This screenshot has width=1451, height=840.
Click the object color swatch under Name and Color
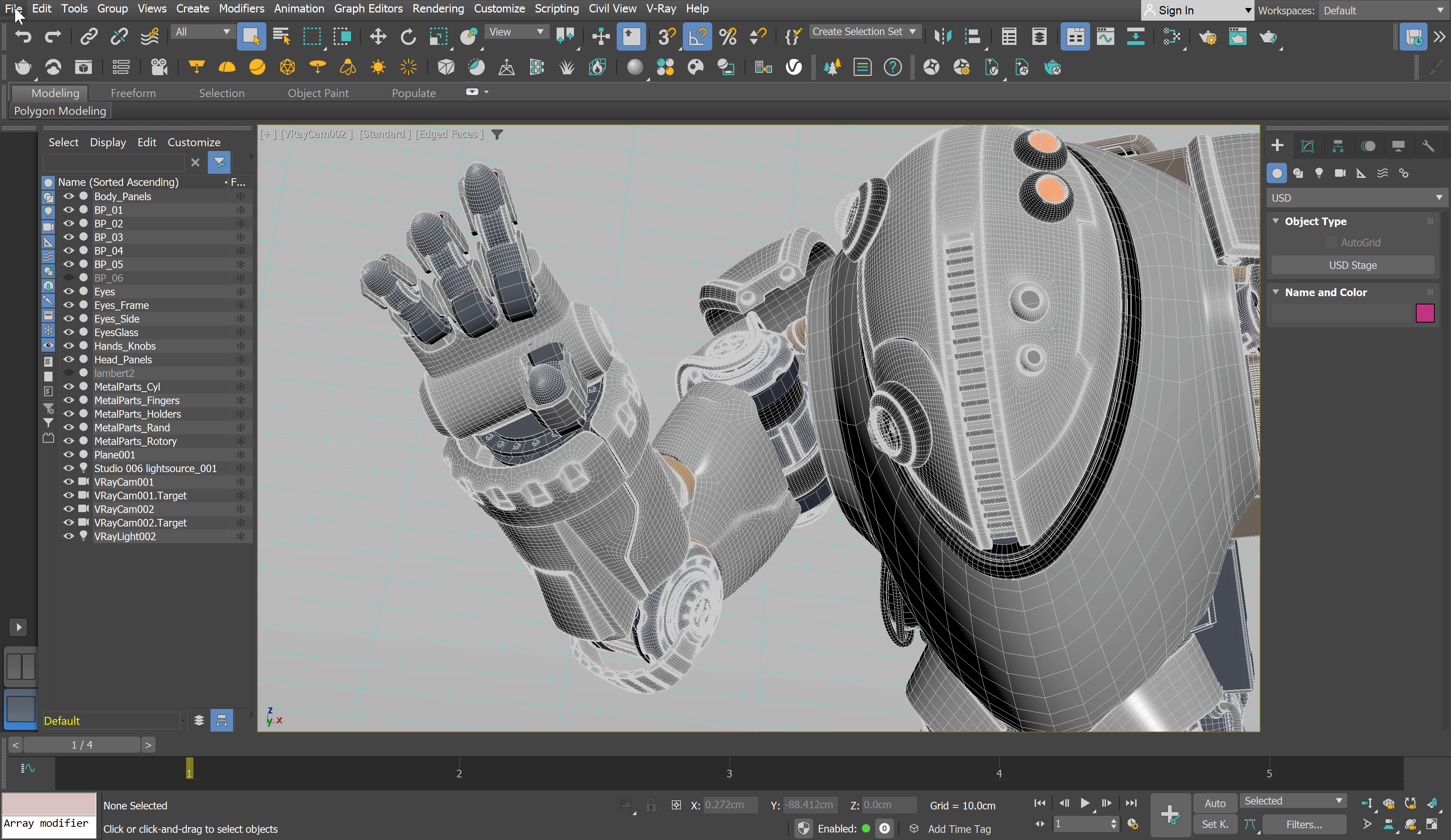coord(1425,313)
